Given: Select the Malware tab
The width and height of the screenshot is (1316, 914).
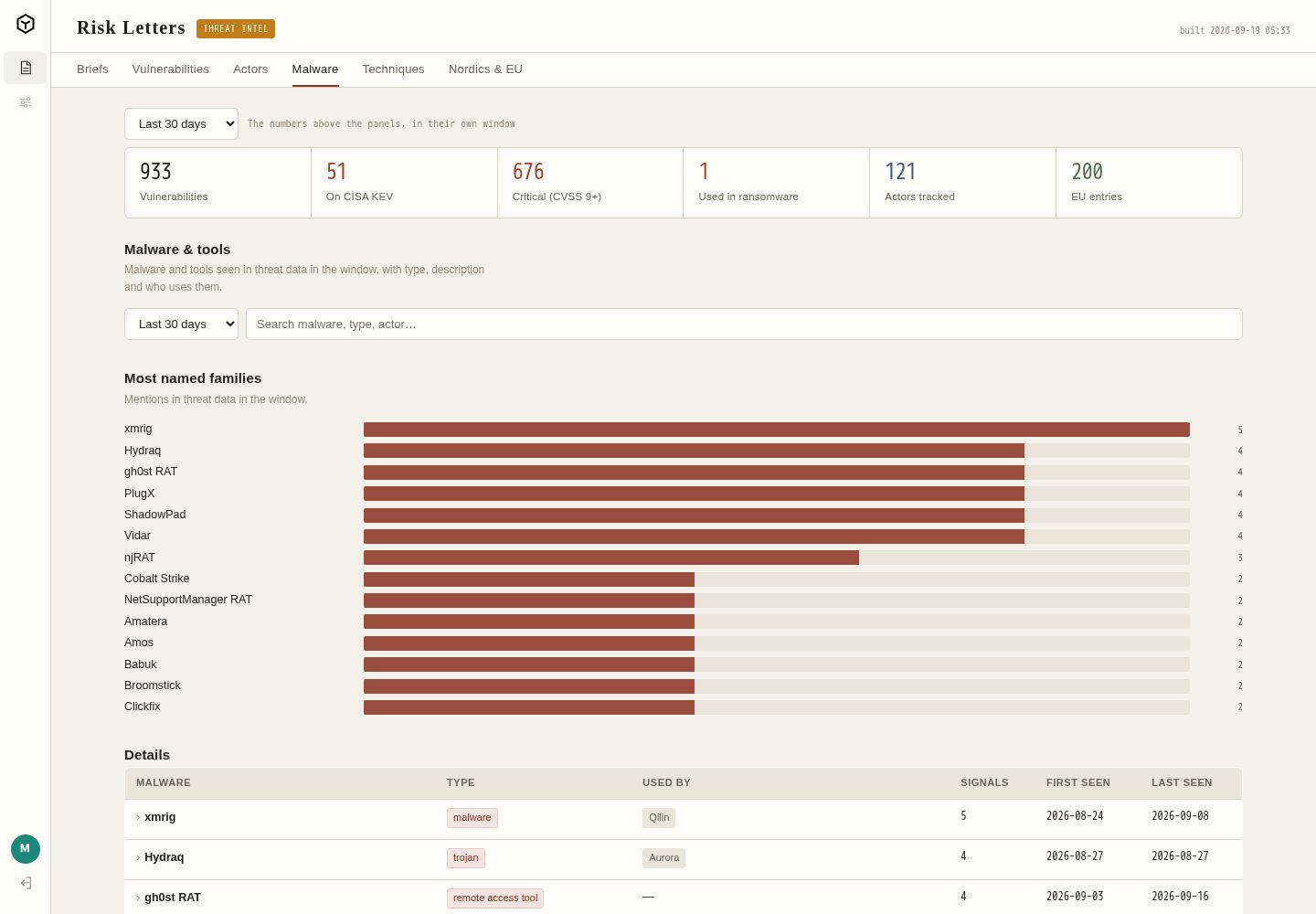Looking at the screenshot, I should click(315, 69).
